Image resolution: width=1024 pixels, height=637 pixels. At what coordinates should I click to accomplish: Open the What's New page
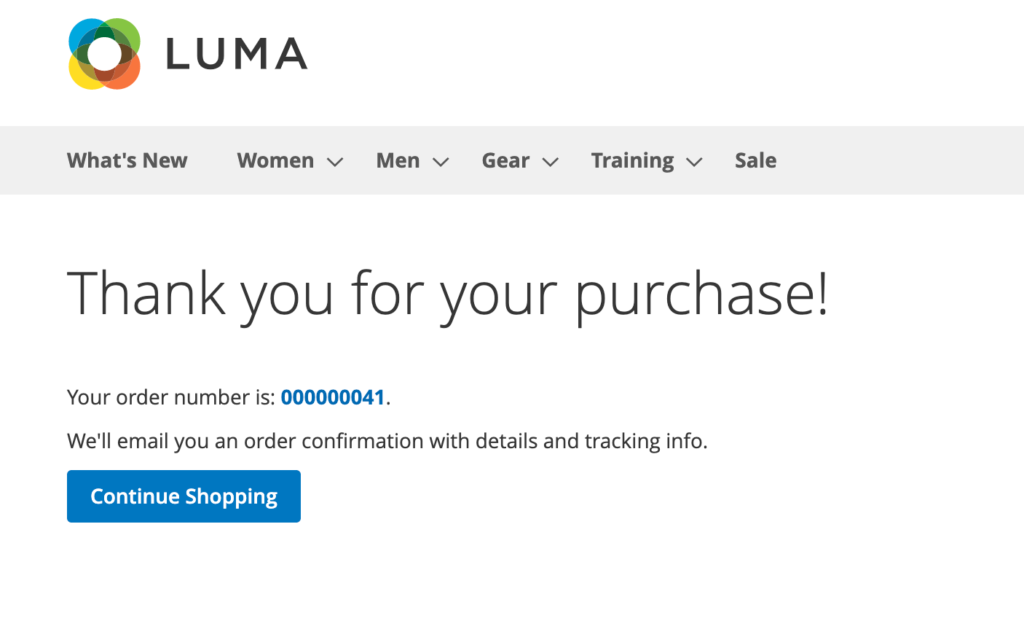click(x=127, y=161)
